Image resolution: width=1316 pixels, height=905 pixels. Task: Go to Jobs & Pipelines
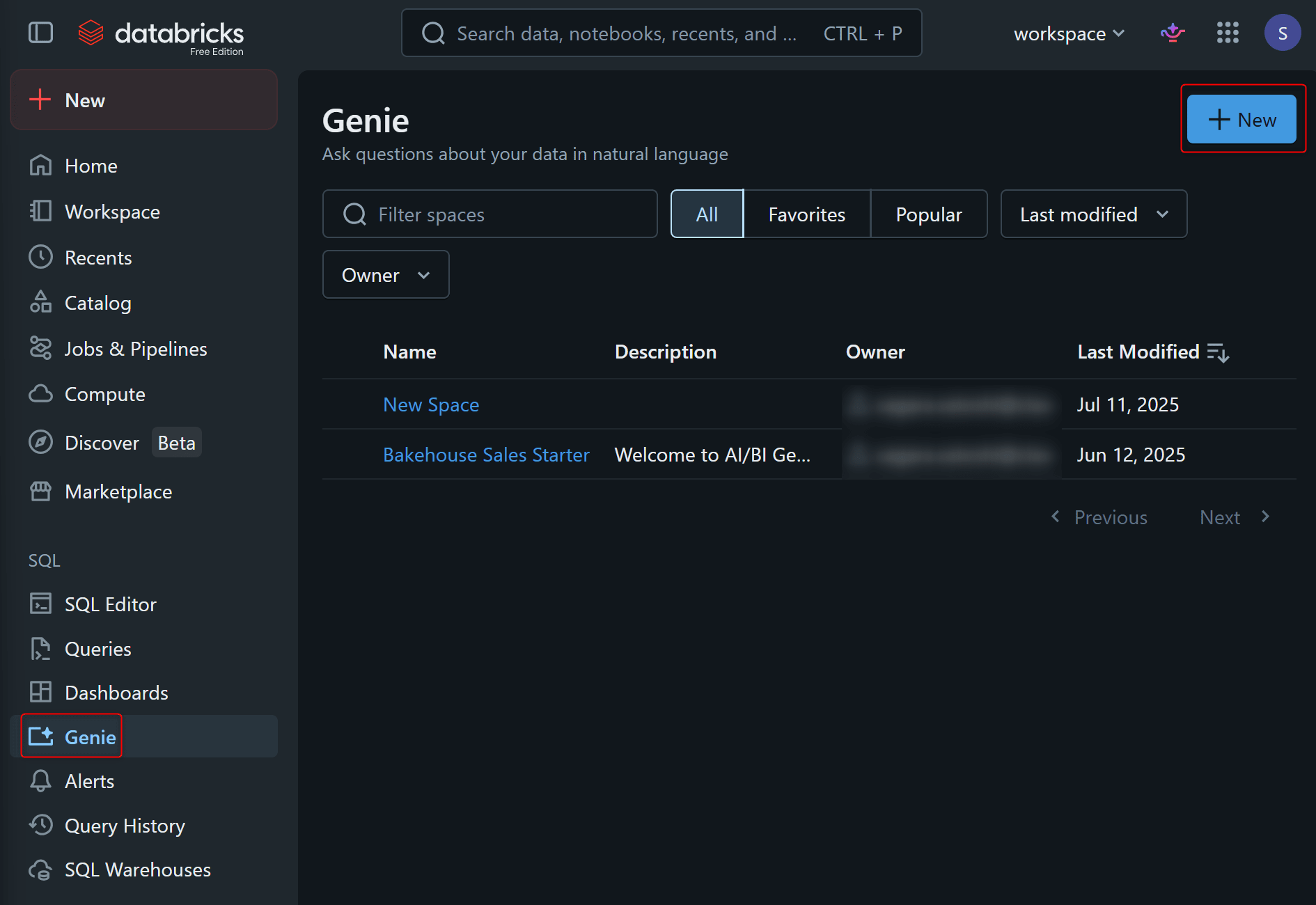tap(135, 349)
